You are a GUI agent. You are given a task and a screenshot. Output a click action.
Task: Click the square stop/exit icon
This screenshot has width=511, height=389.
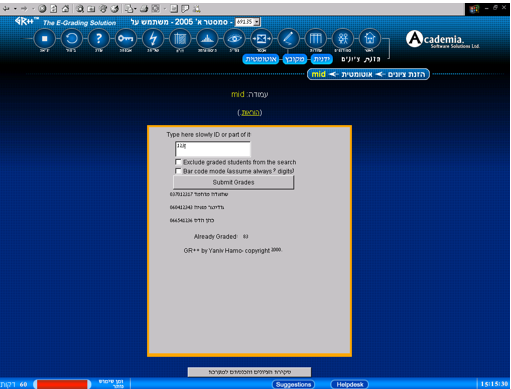44,39
